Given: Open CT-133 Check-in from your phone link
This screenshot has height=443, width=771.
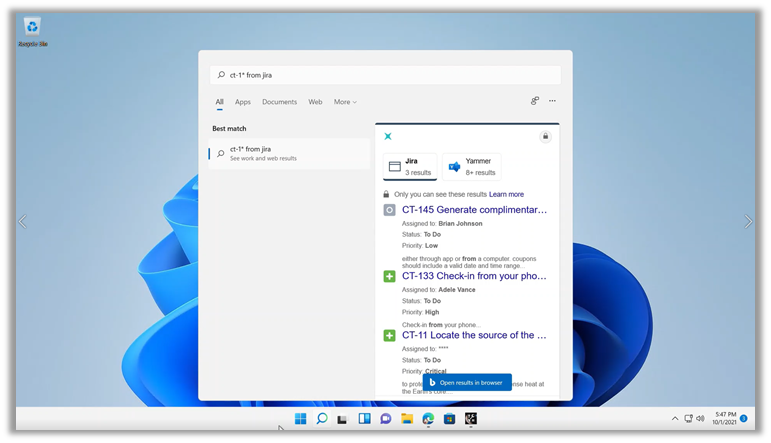Looking at the screenshot, I should (474, 276).
